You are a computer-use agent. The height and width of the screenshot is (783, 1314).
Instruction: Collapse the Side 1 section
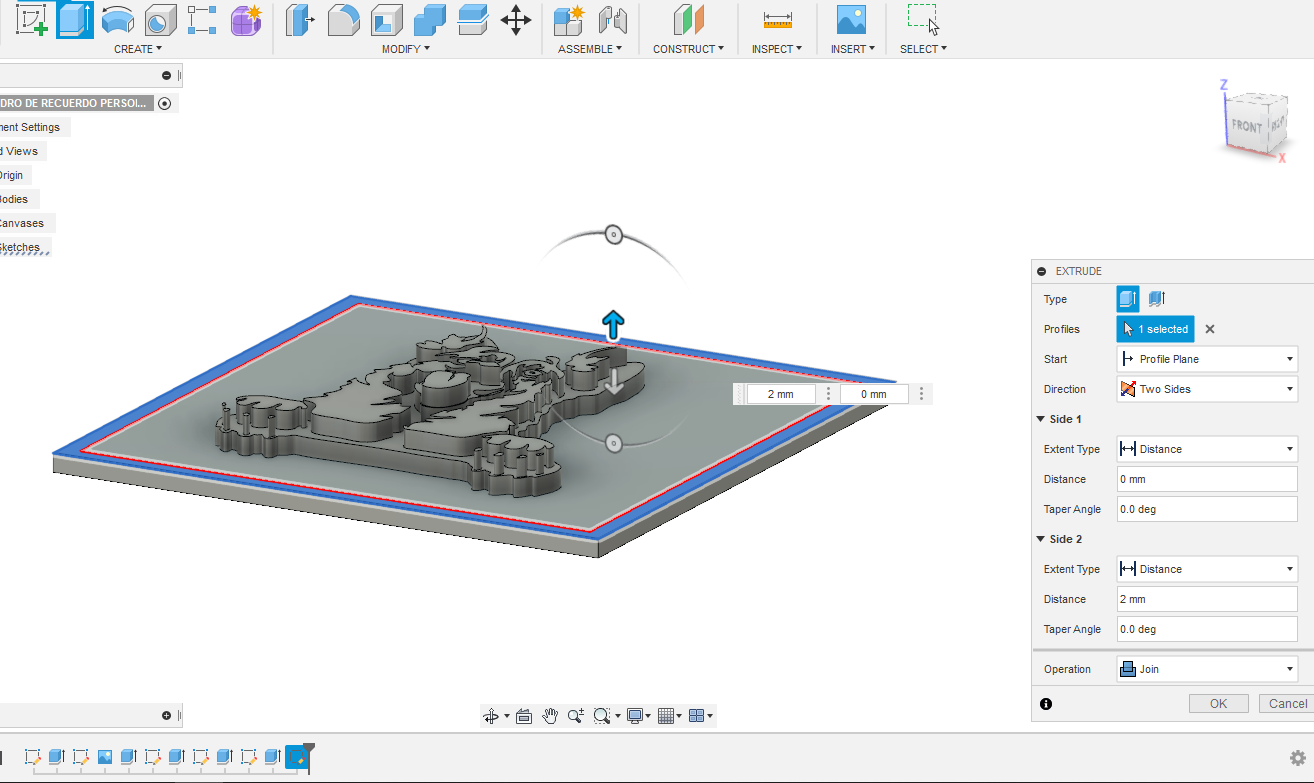pyautogui.click(x=1041, y=419)
